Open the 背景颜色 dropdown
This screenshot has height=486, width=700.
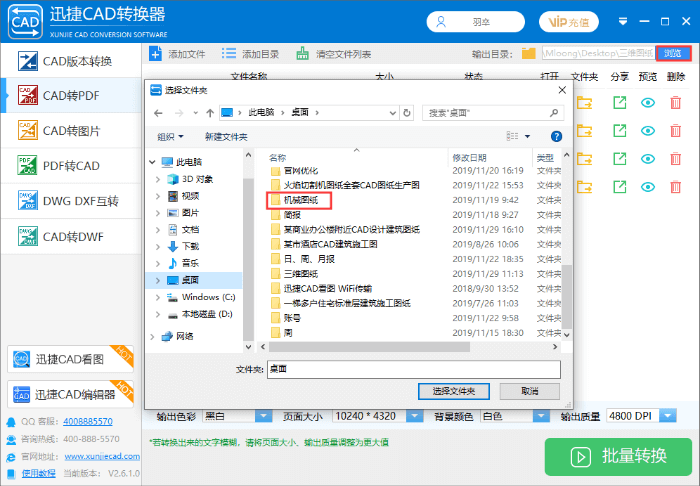[x=541, y=416]
